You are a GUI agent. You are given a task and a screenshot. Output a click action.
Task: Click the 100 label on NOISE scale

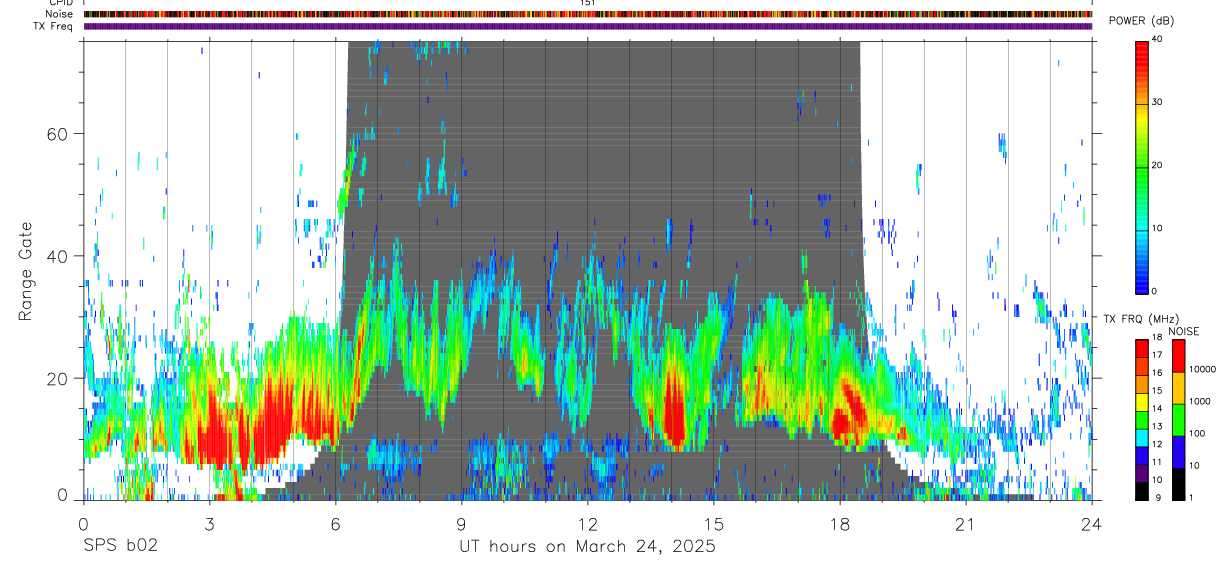click(1198, 434)
